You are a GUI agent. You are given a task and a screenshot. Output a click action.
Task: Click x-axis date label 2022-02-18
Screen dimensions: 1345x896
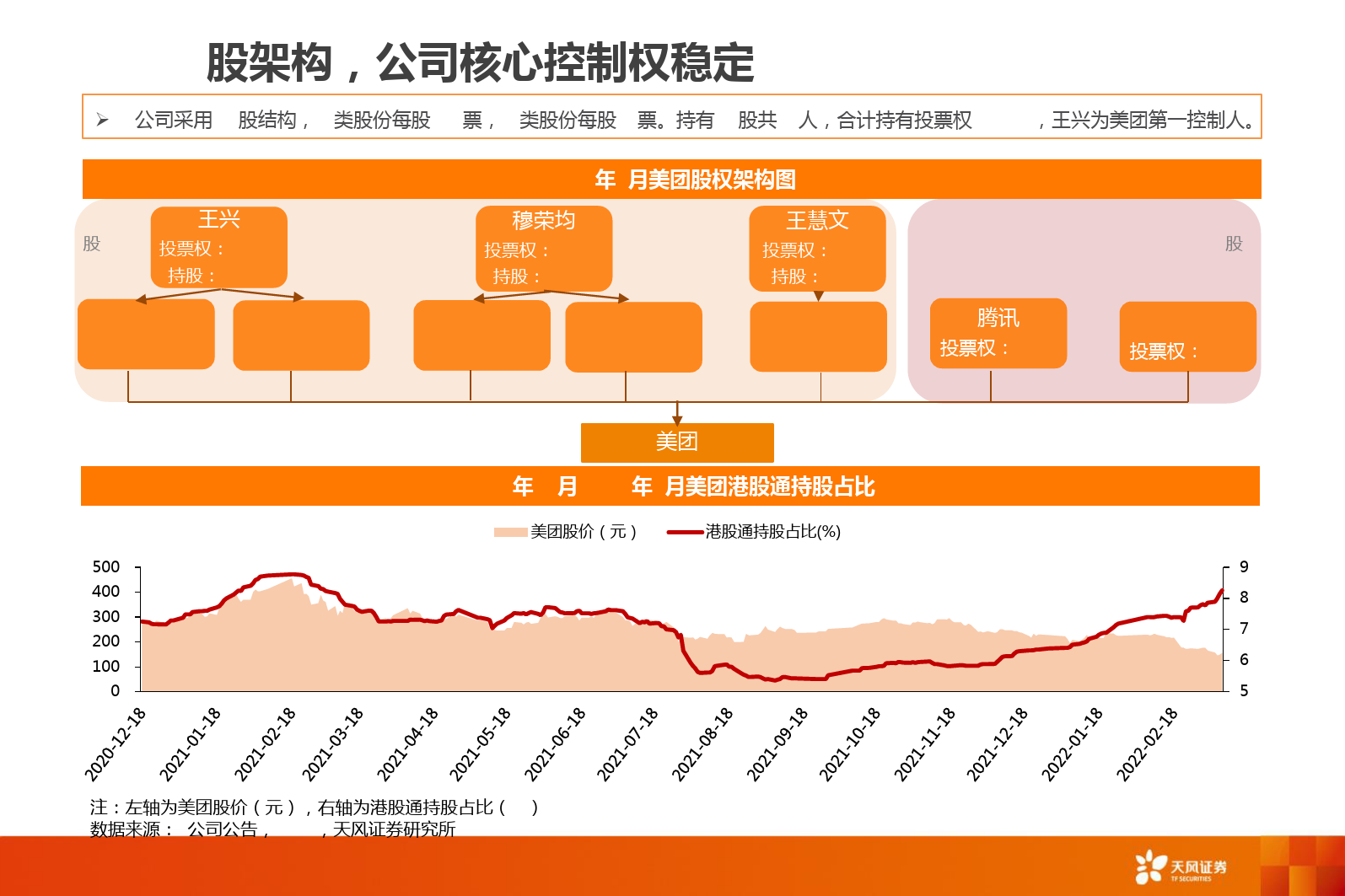(x=1147, y=744)
